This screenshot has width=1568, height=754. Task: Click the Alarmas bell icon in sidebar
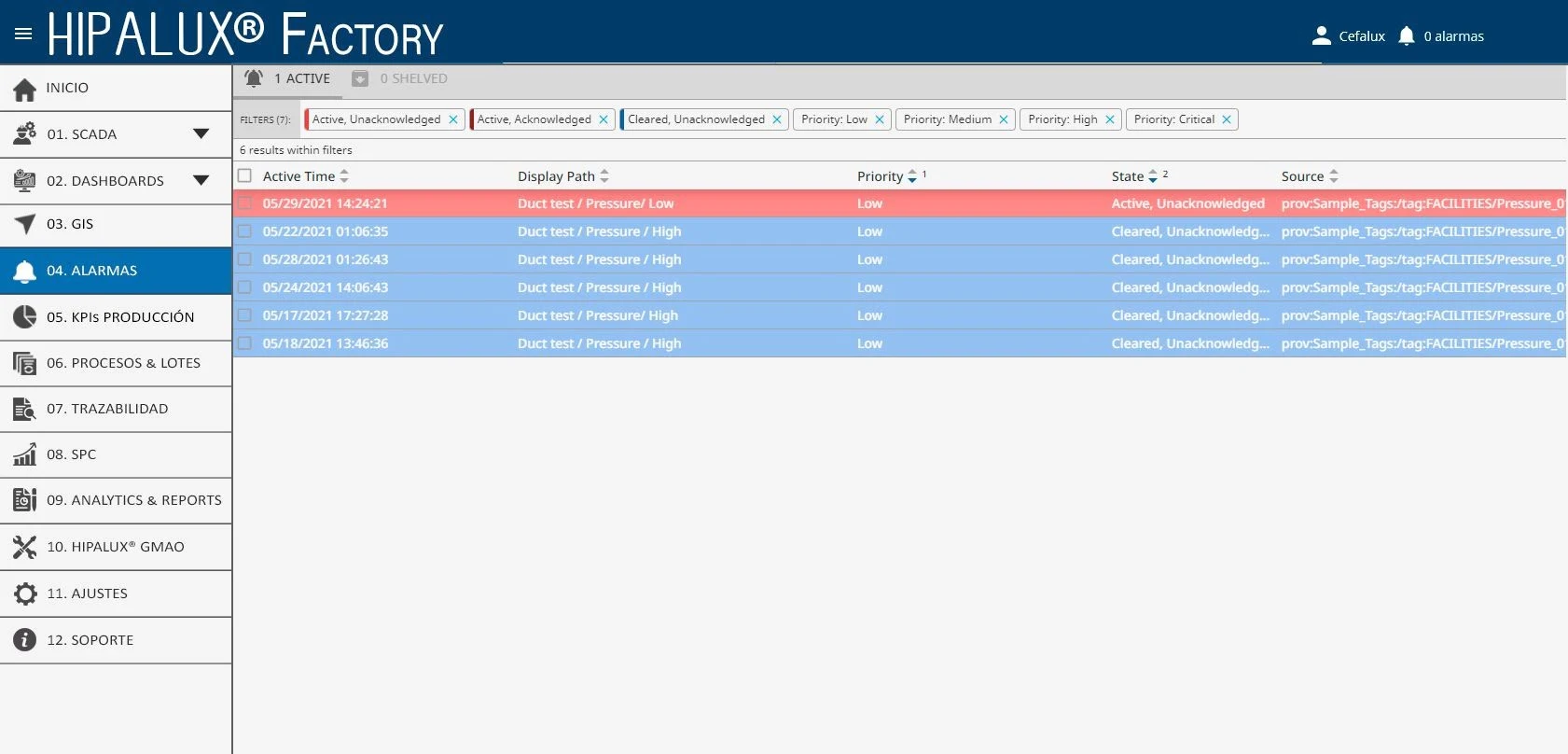click(25, 271)
